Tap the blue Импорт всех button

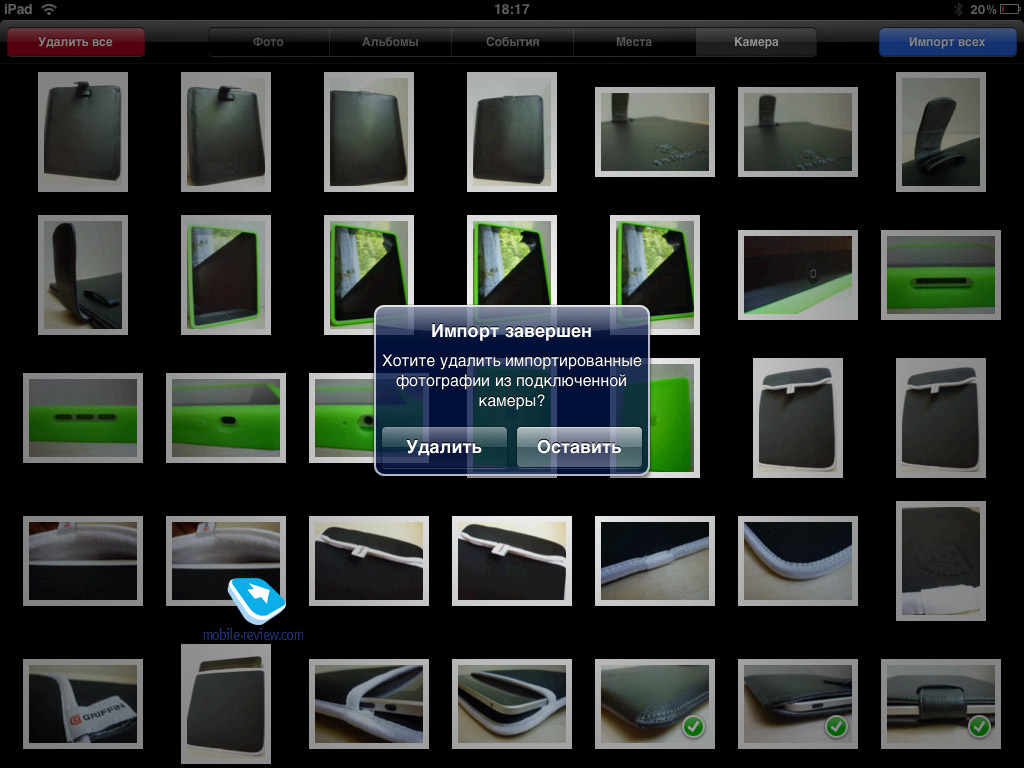(x=947, y=42)
